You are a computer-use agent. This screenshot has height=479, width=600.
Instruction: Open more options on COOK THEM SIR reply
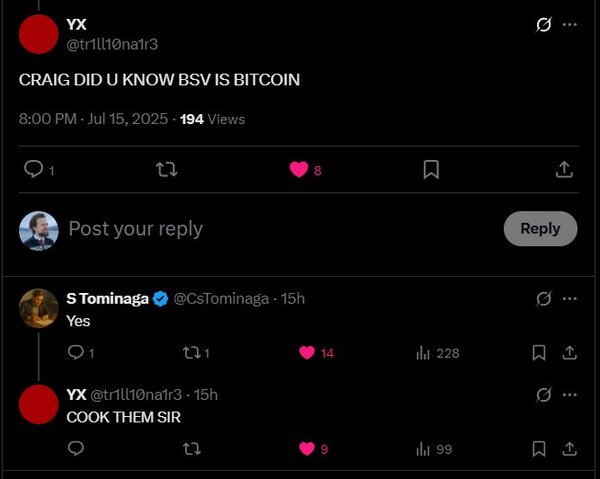570,395
